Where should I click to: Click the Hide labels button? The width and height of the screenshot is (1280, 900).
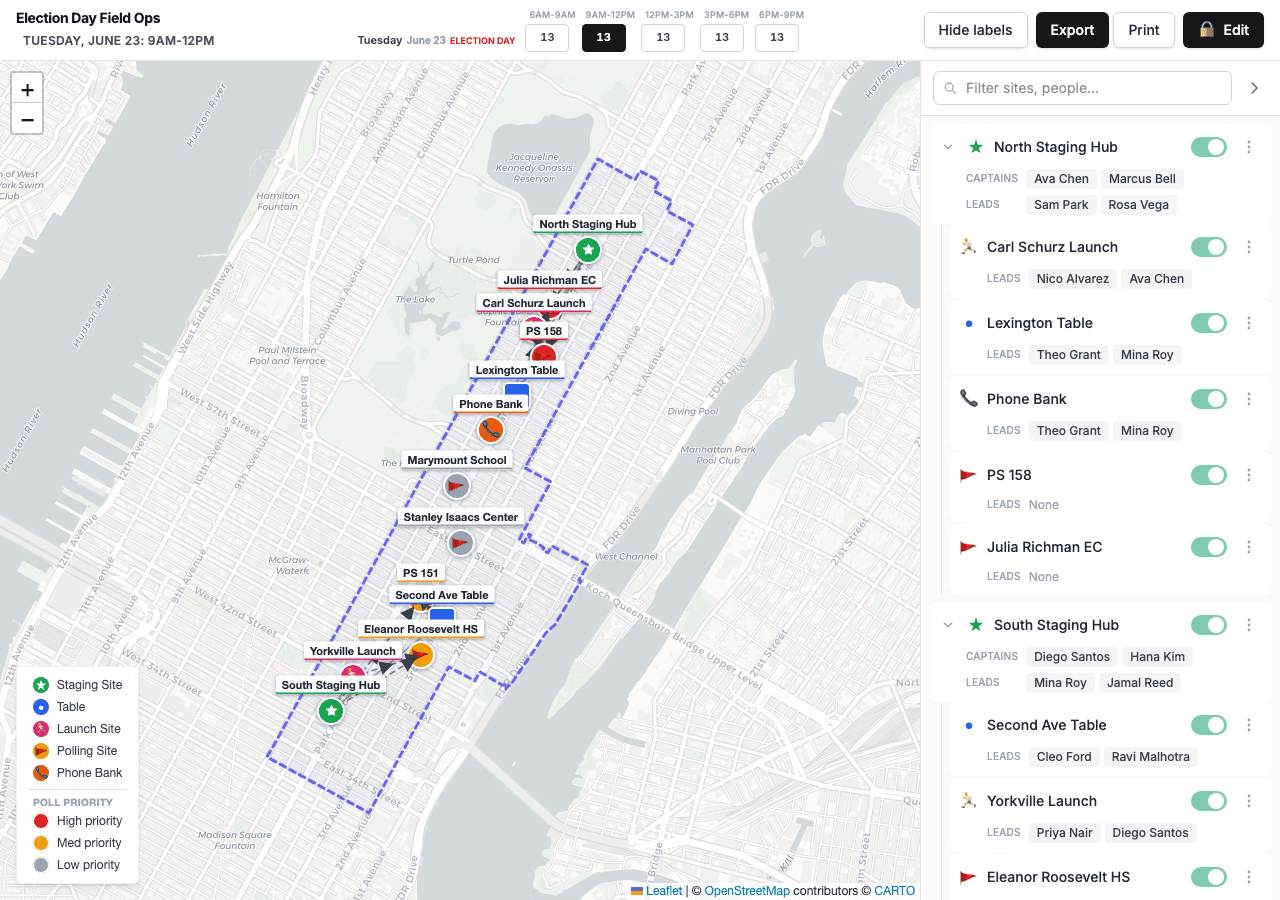(975, 30)
